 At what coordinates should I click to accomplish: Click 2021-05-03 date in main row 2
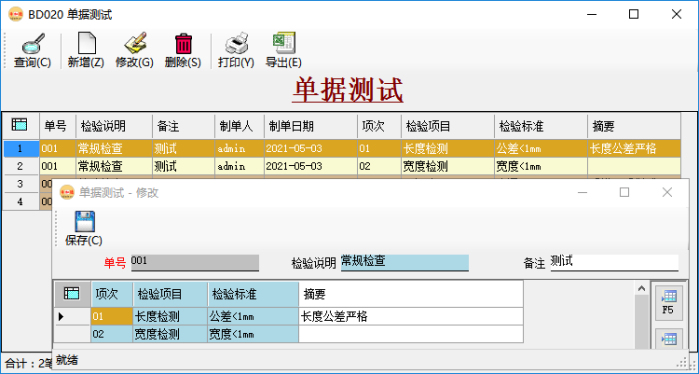click(x=311, y=166)
